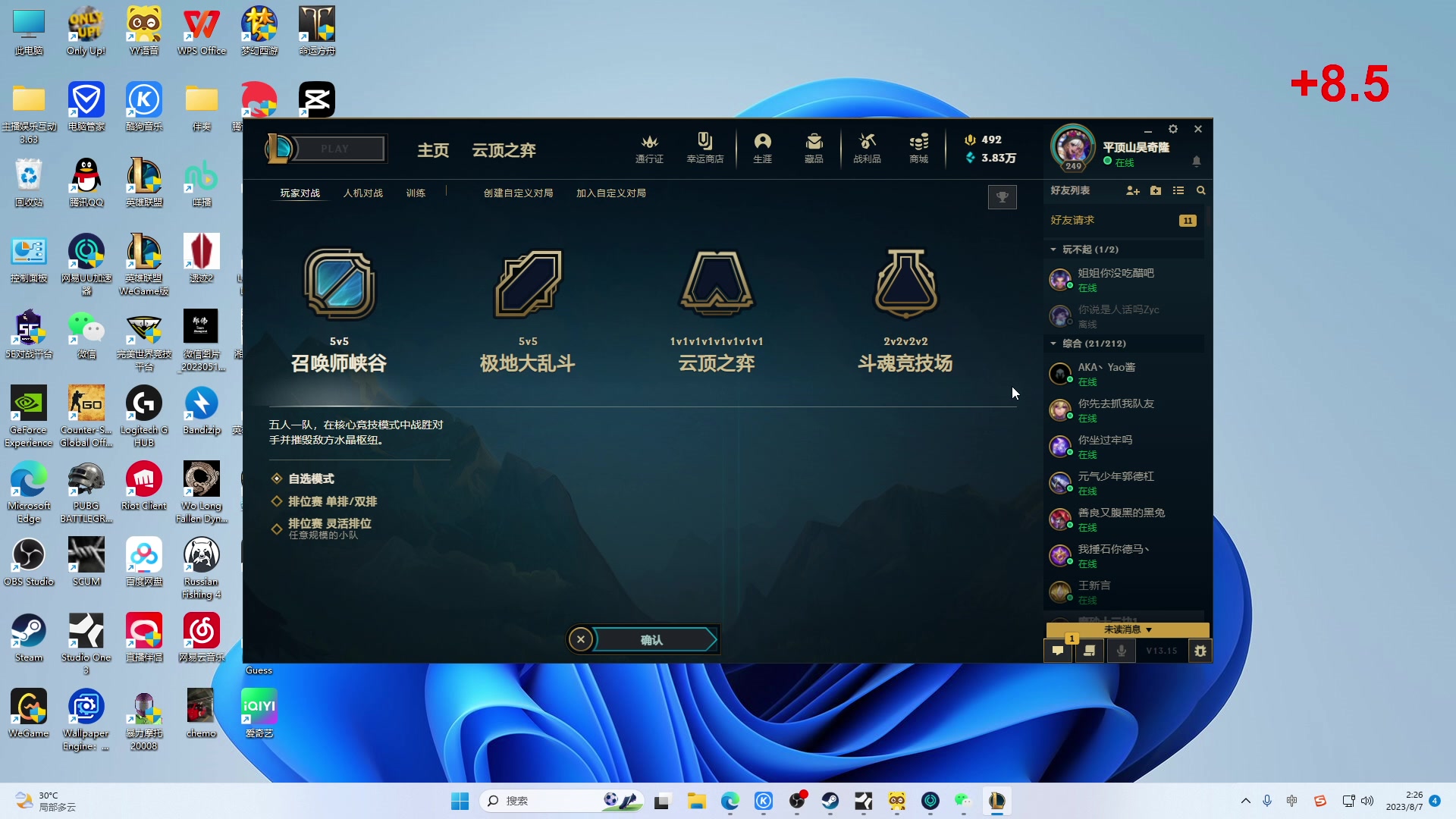Viewport: 1456px width, 819px height.
Task: Select the 自选模式 game mode option
Action: 309,478
